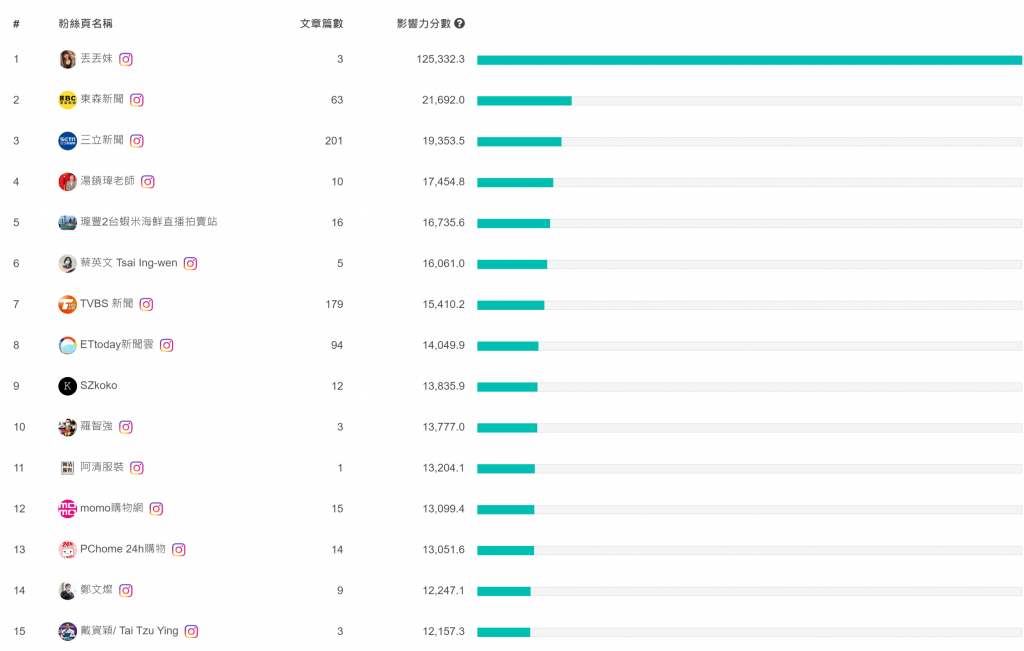
Task: Sort by 影響力分數 column header
Action: [x=424, y=24]
